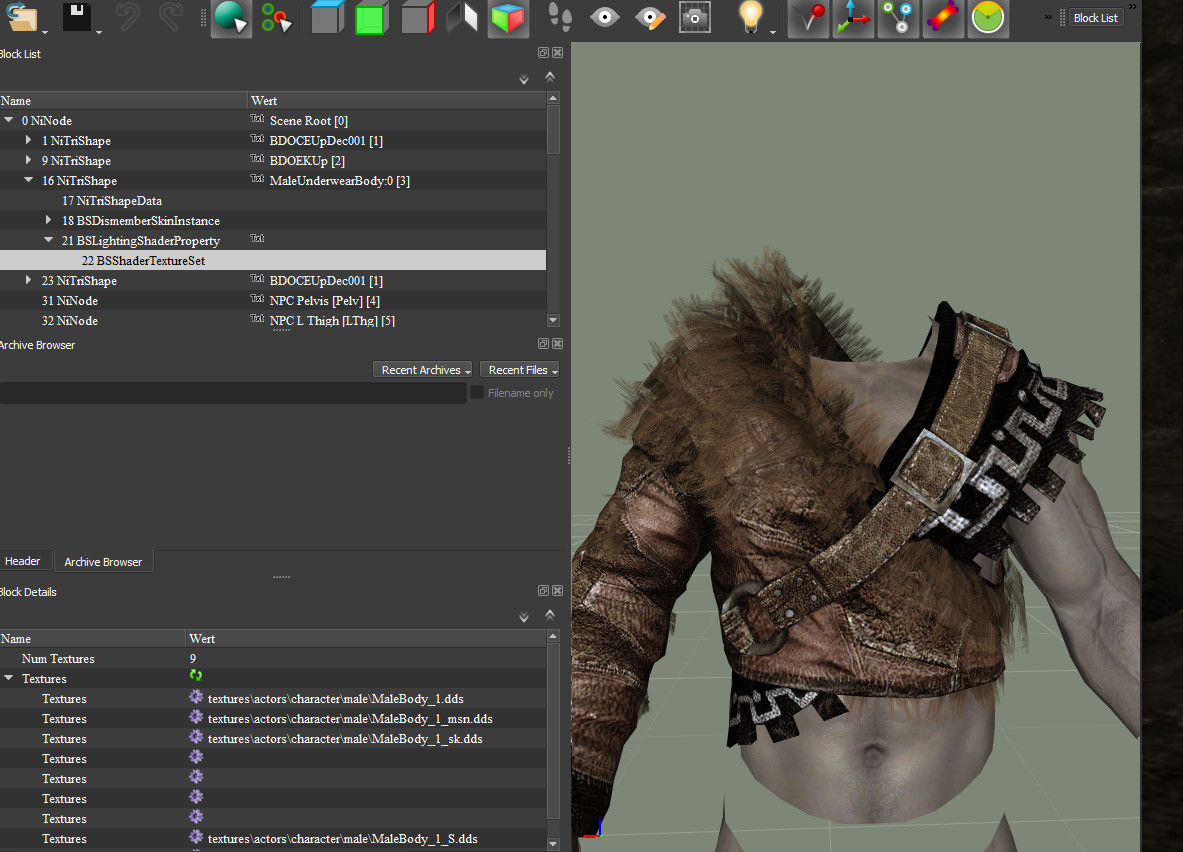Click the Recent Files button
Image resolution: width=1183 pixels, height=852 pixels.
click(x=519, y=370)
